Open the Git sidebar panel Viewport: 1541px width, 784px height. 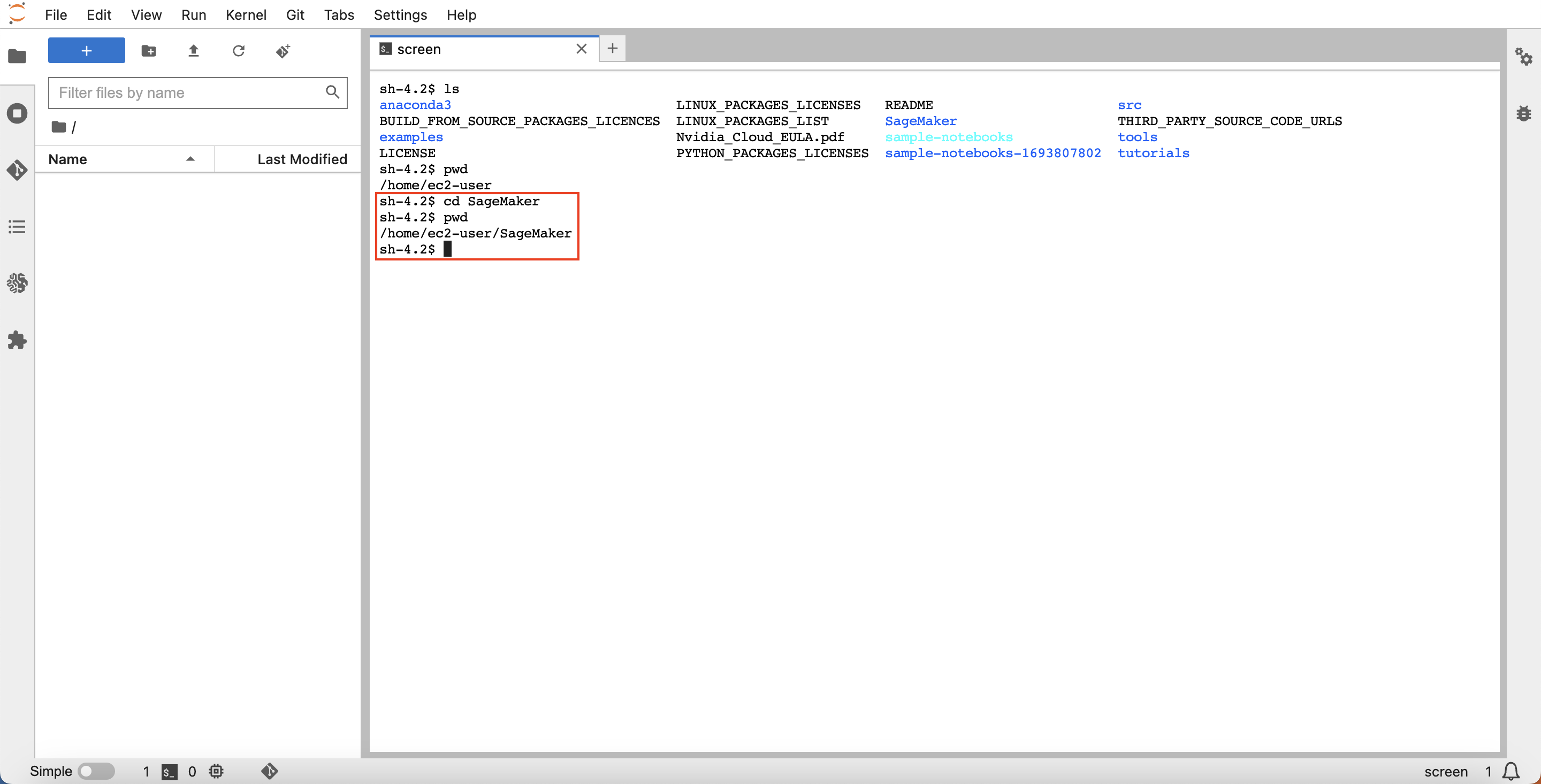[x=17, y=171]
